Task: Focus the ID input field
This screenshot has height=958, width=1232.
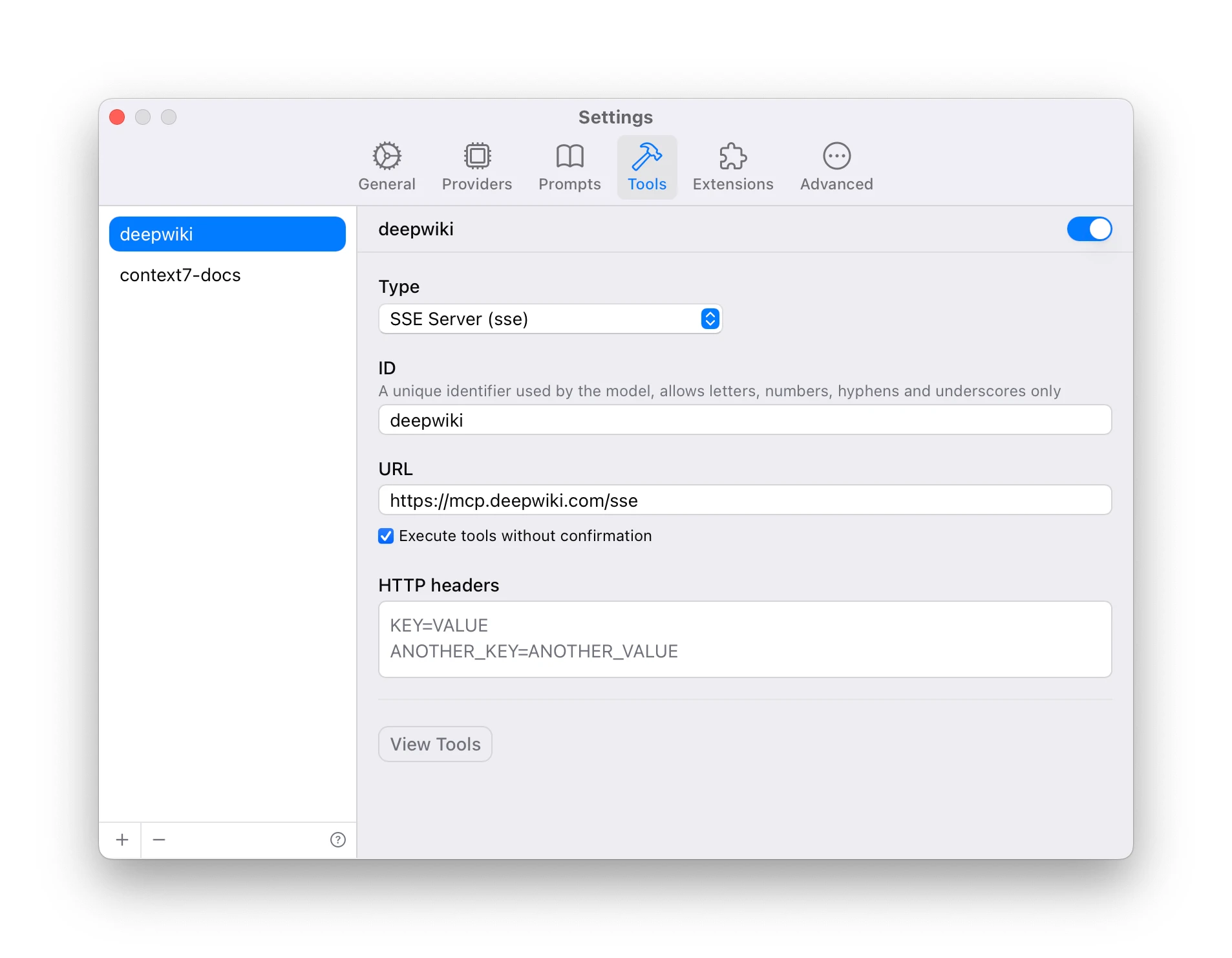Action: (x=745, y=420)
